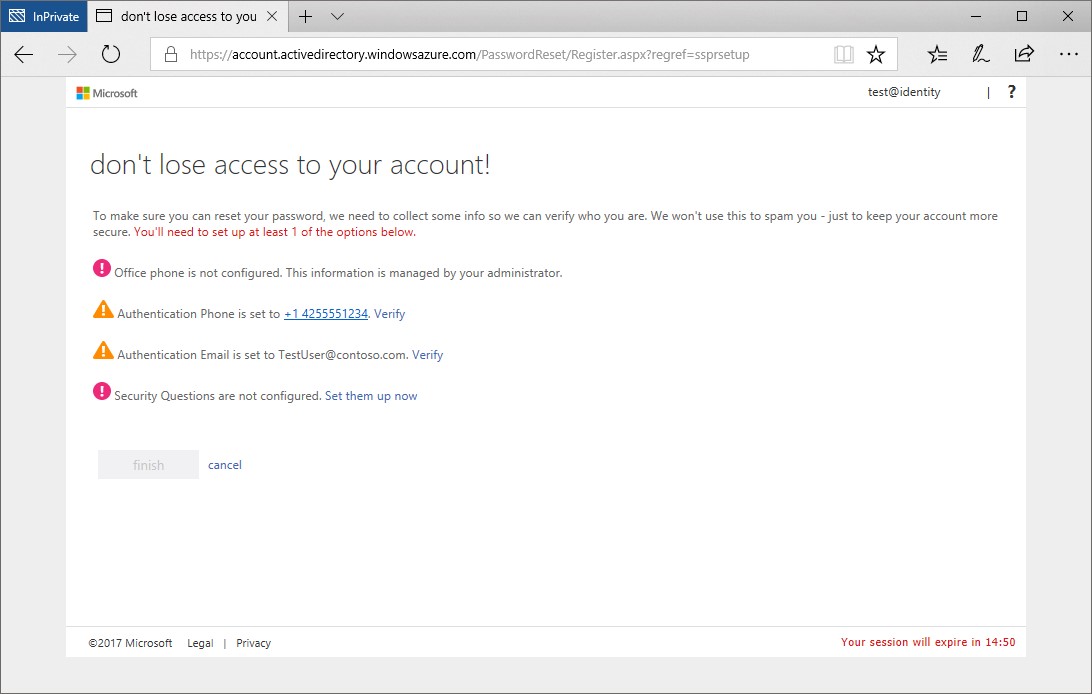Open Edge settings and more menu
Viewport: 1092px width, 694px height.
click(x=1068, y=54)
